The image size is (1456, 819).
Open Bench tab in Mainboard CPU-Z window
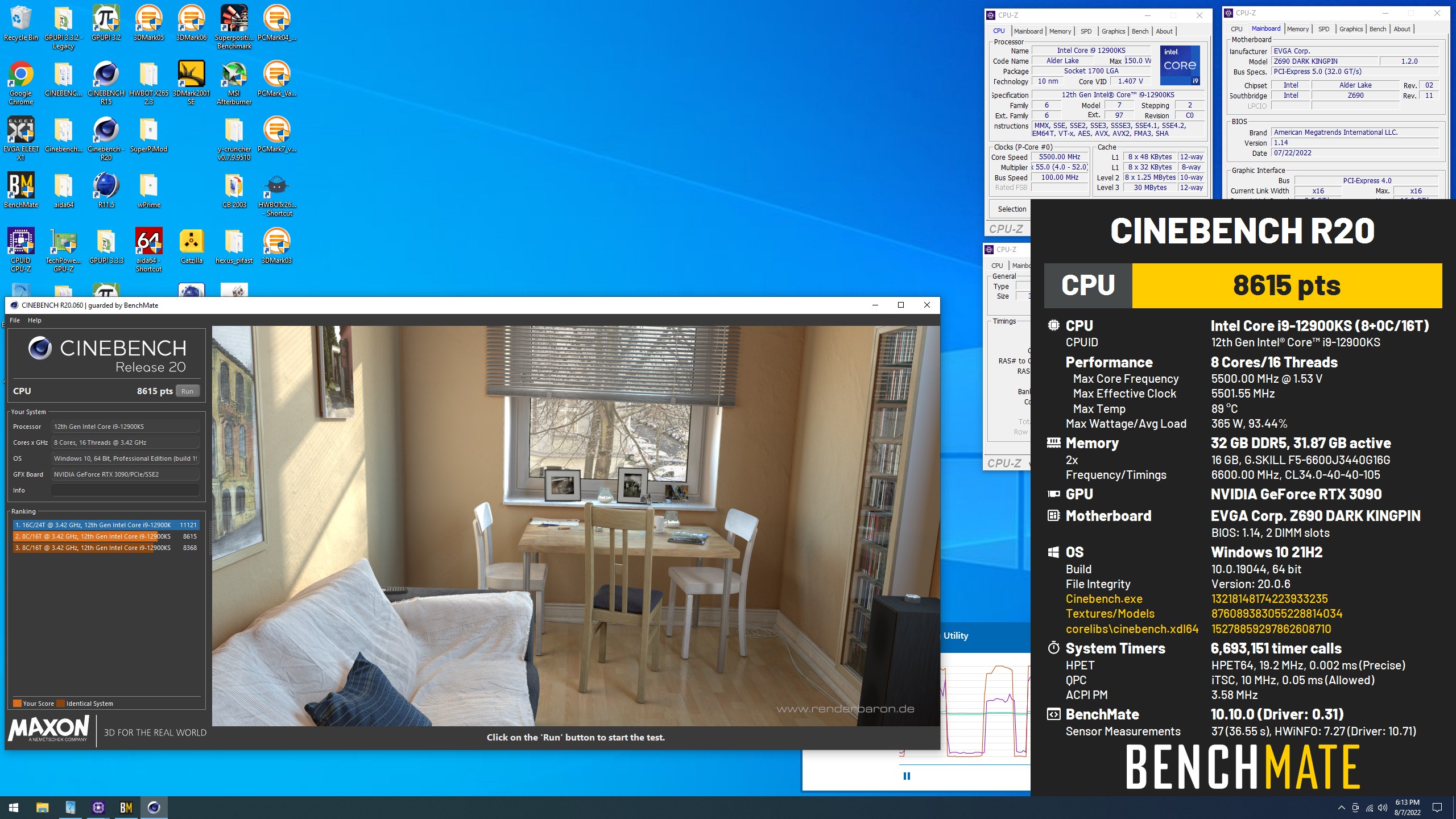click(x=1378, y=29)
